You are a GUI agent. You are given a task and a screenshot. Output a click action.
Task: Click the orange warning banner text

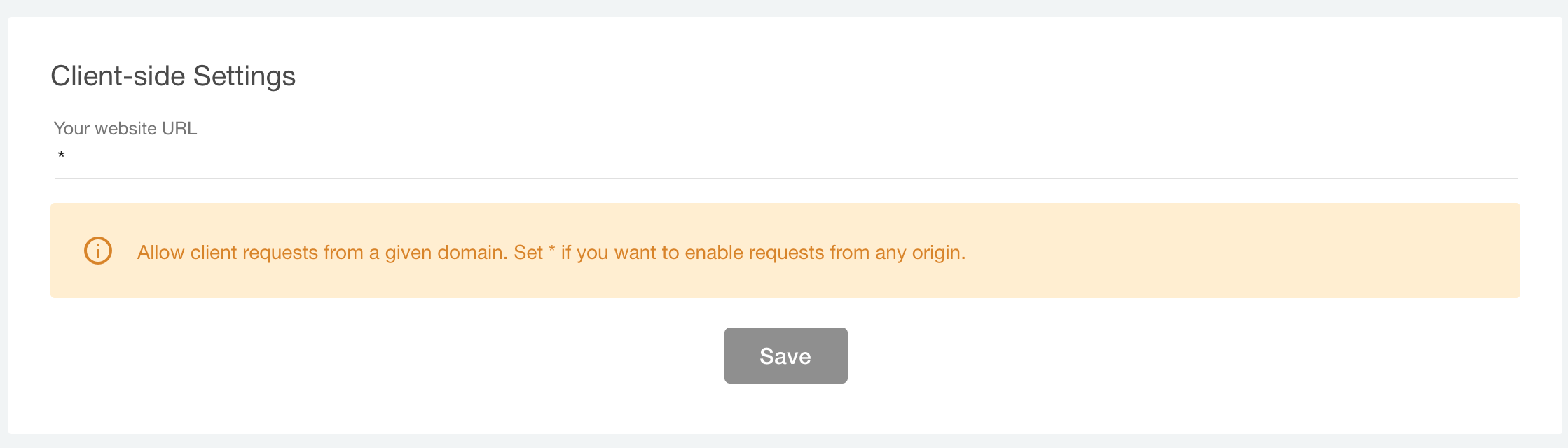click(x=551, y=252)
